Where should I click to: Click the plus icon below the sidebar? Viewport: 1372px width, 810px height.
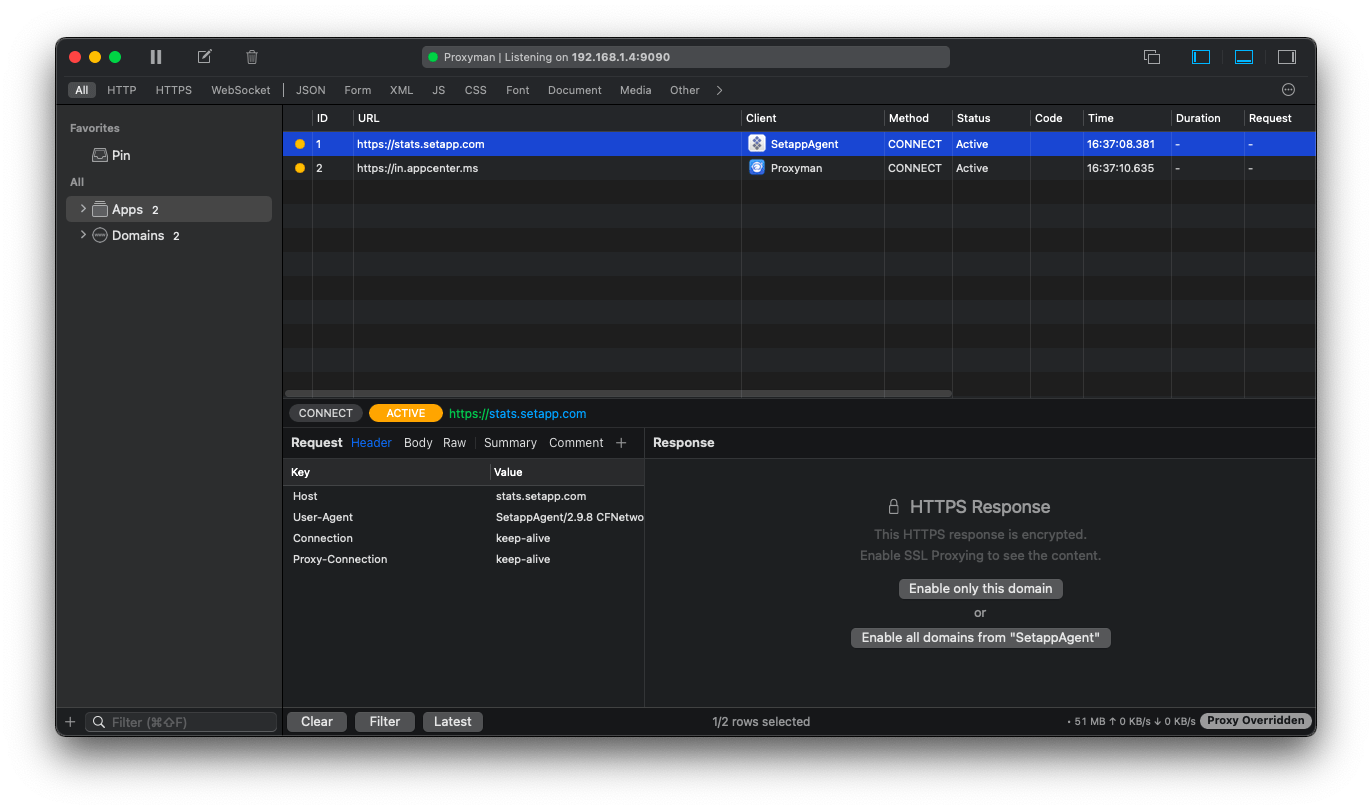tap(70, 721)
